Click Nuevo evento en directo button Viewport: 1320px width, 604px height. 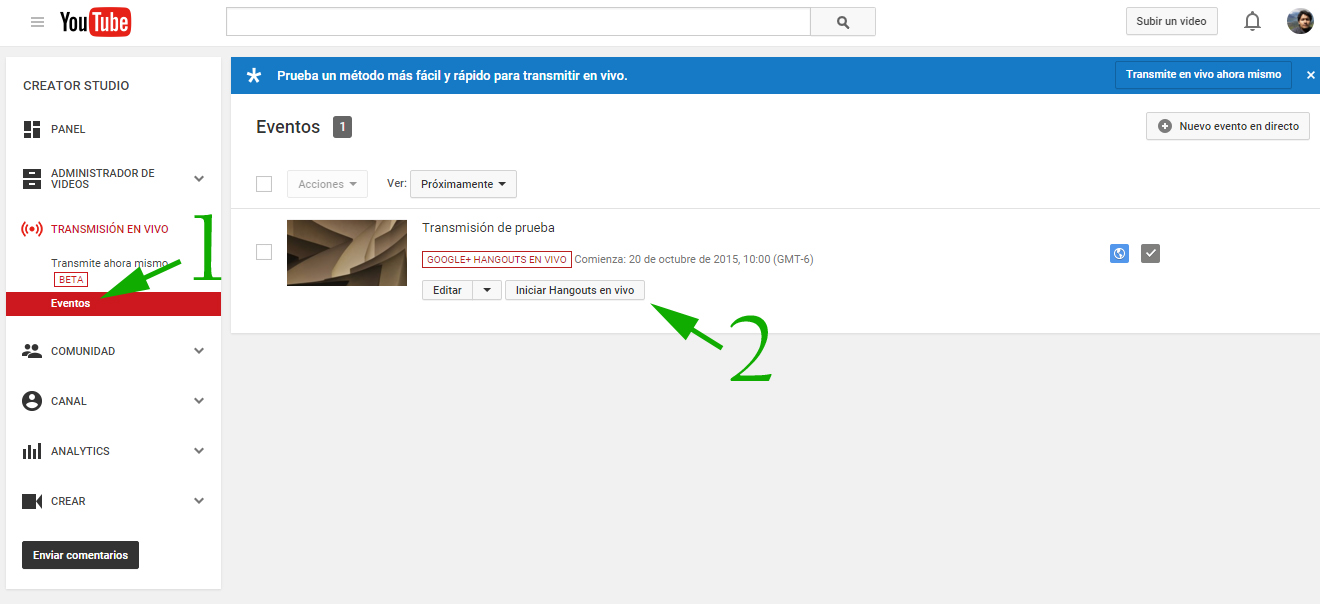click(1227, 126)
